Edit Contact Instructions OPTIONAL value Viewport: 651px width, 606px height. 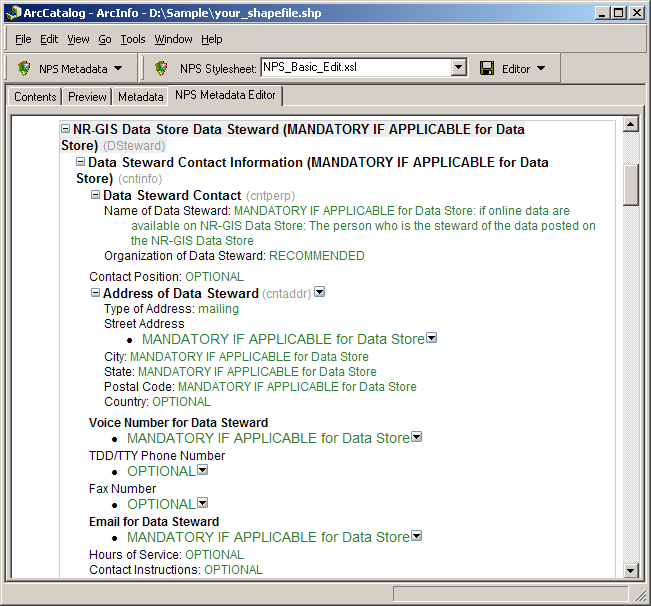point(233,570)
